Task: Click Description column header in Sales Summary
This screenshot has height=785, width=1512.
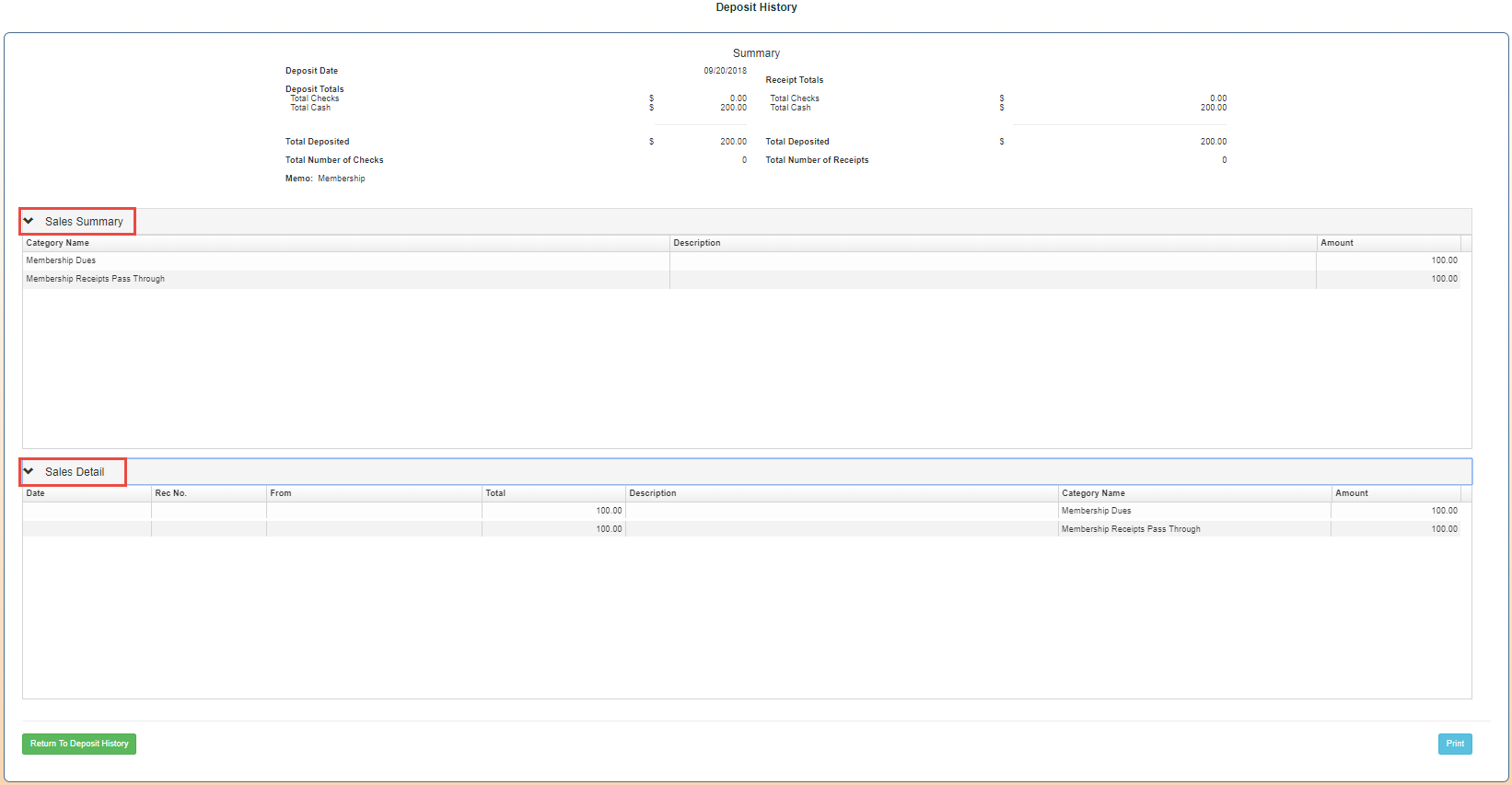Action: [x=697, y=243]
